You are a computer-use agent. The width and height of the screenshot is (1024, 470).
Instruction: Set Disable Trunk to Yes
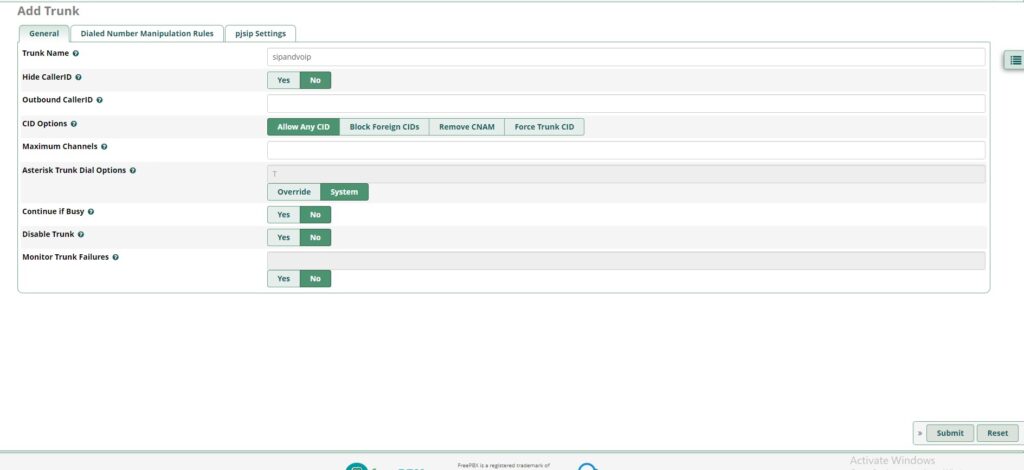point(283,237)
